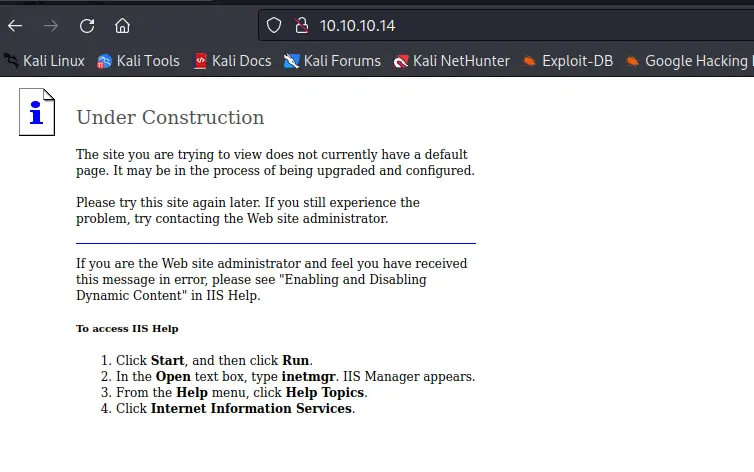
Task: Go back with the browser back arrow
Action: 15,25
